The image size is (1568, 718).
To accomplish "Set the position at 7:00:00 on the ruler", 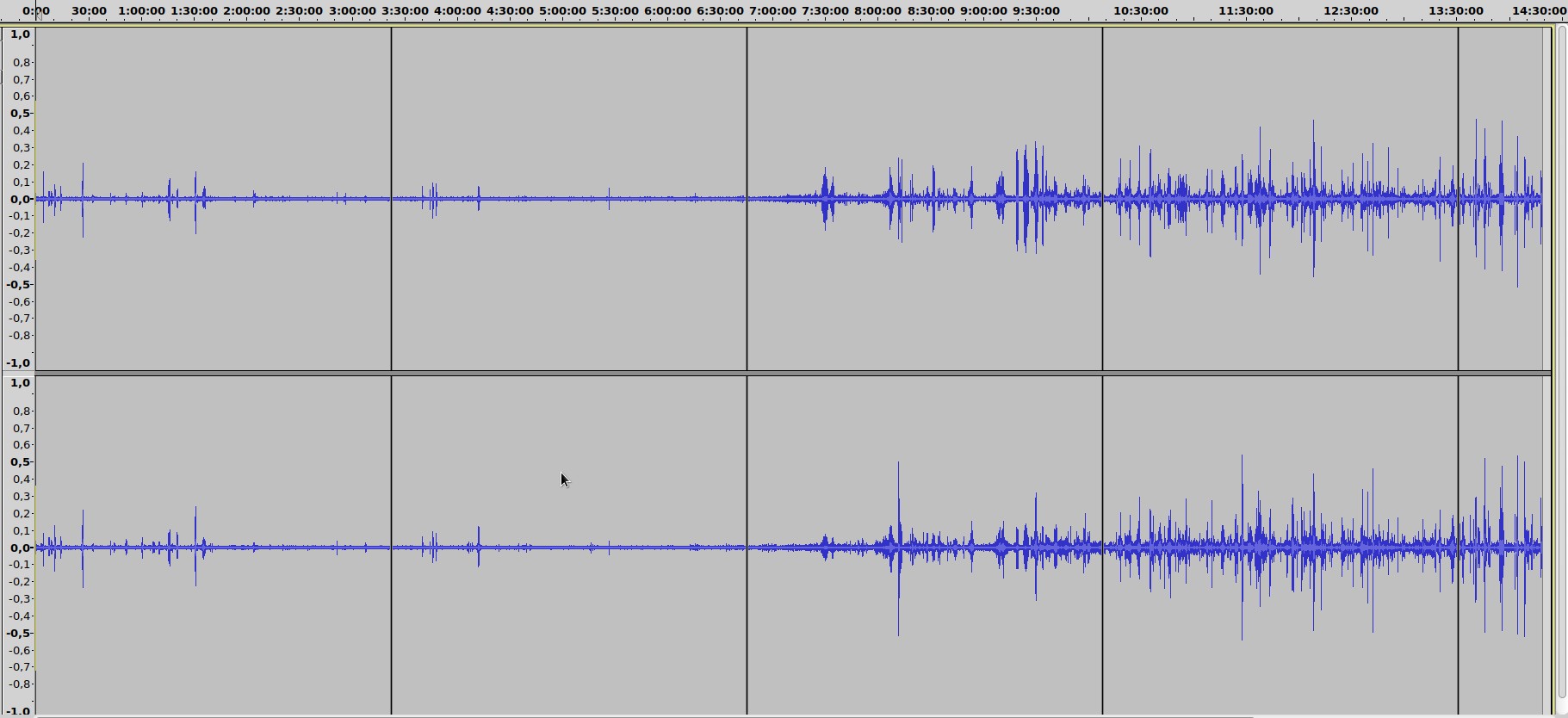I will (x=772, y=10).
